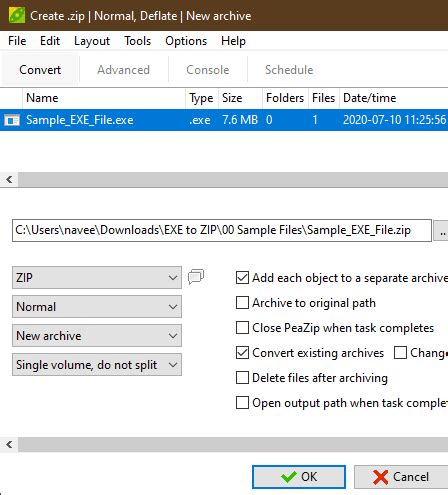Enable Close PeaZip when task completes

tap(242, 328)
